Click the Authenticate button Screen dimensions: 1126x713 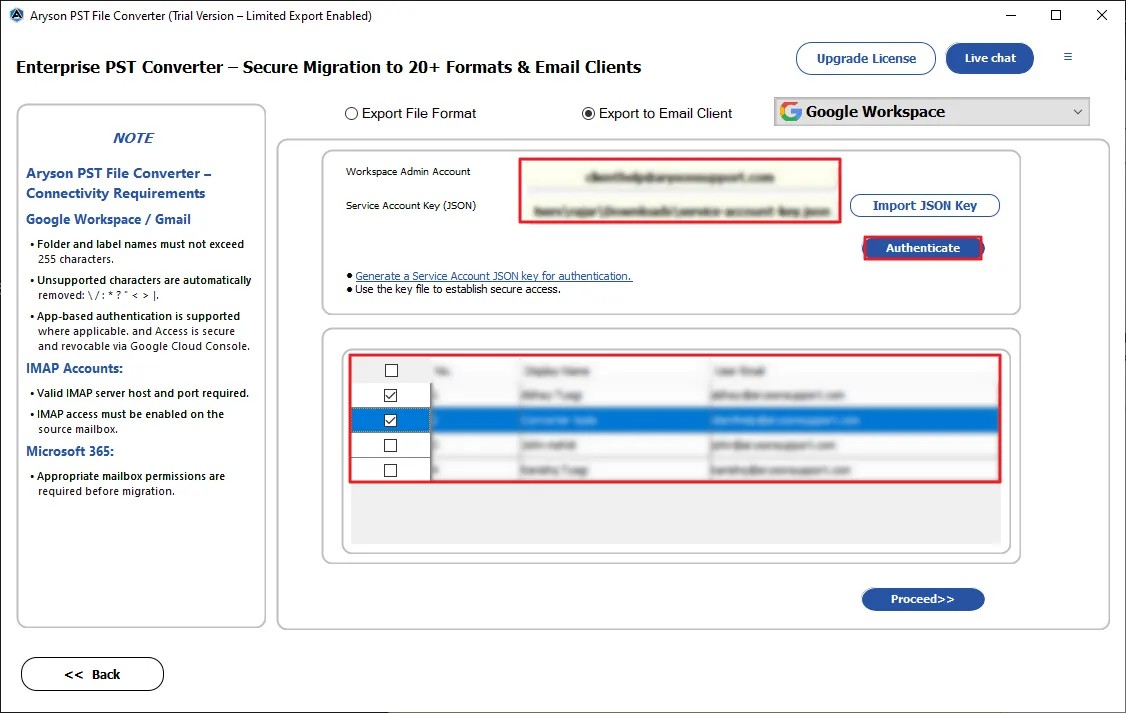(923, 248)
